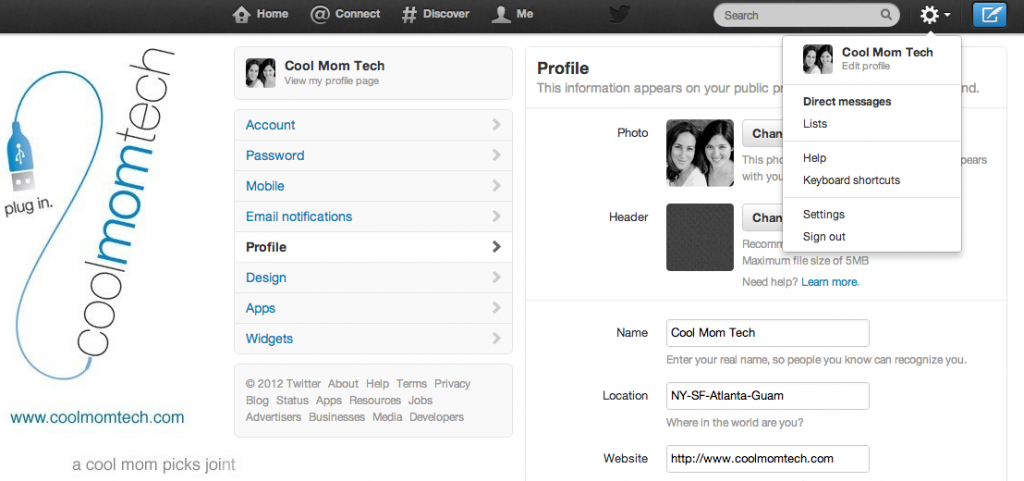Open Direct messages from dropdown

[x=847, y=101]
